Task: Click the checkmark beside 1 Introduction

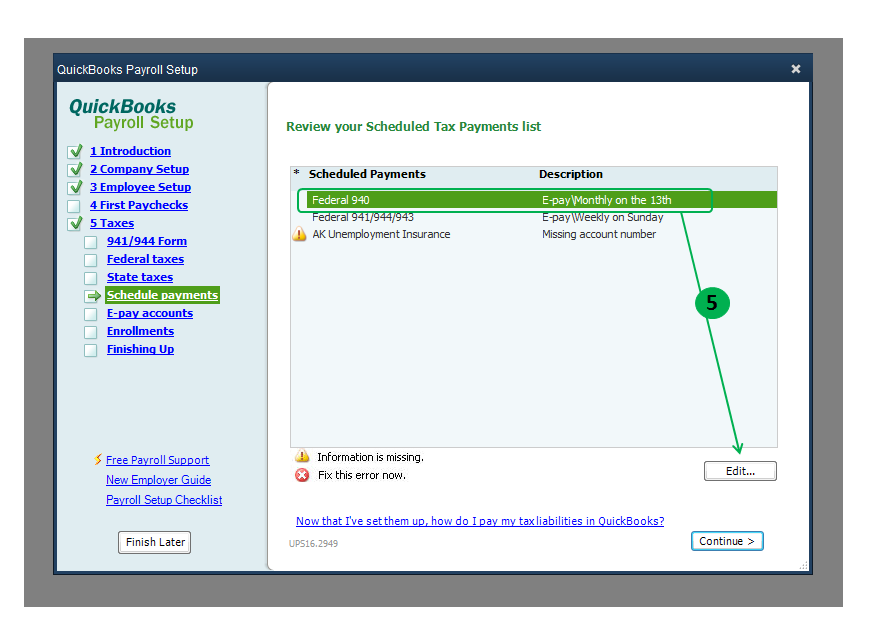Action: pos(75,151)
